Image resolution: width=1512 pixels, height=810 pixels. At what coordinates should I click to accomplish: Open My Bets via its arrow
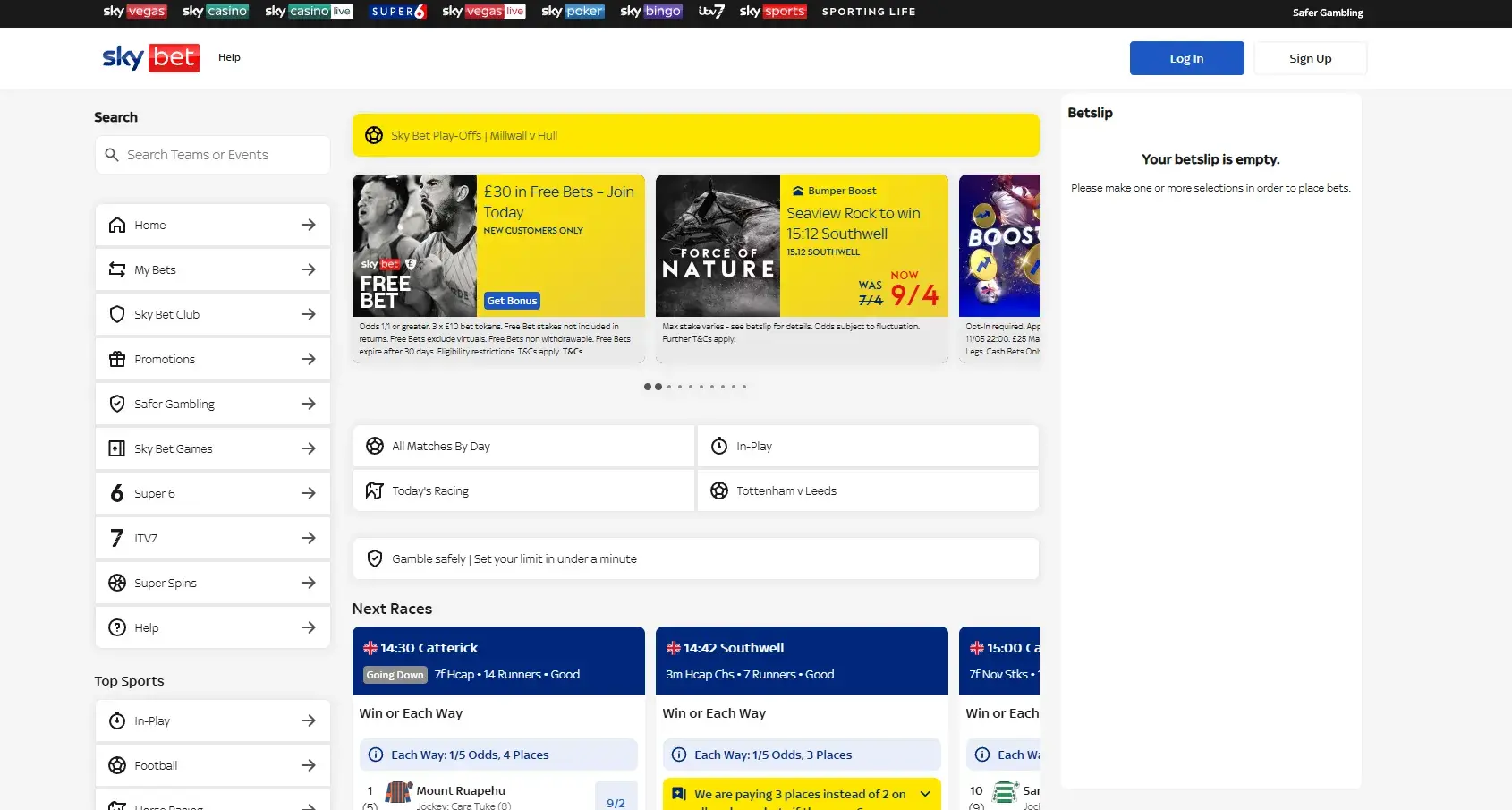[309, 269]
